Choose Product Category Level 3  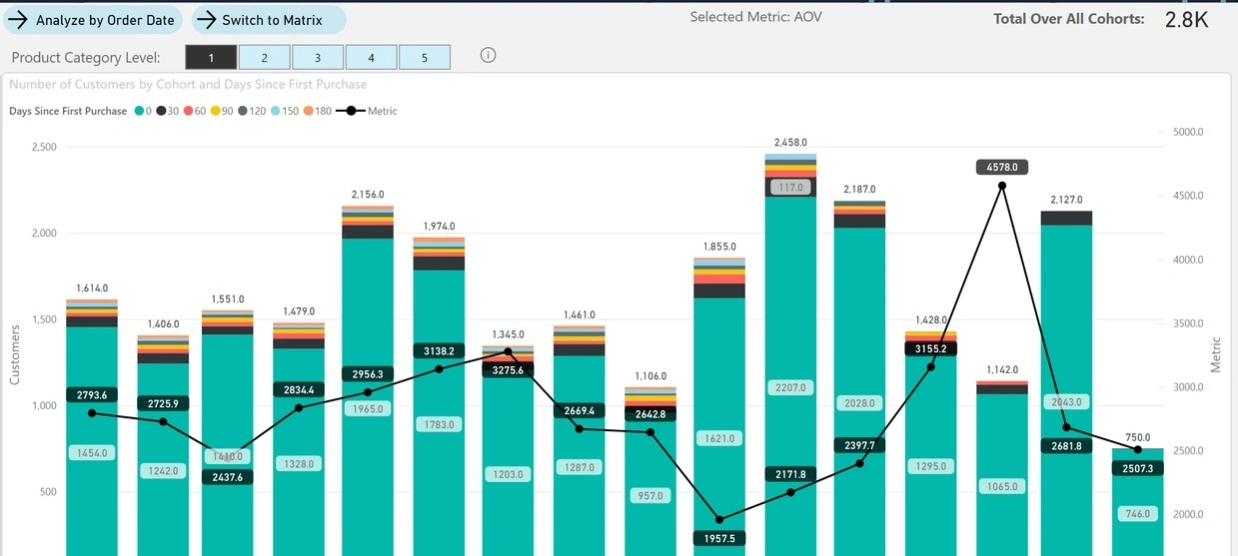317,58
